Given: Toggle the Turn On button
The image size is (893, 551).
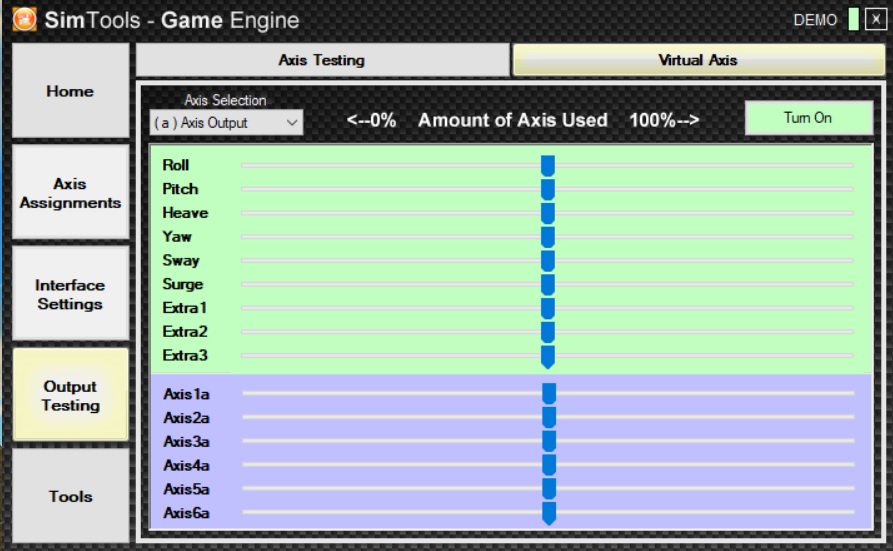Looking at the screenshot, I should click(807, 118).
